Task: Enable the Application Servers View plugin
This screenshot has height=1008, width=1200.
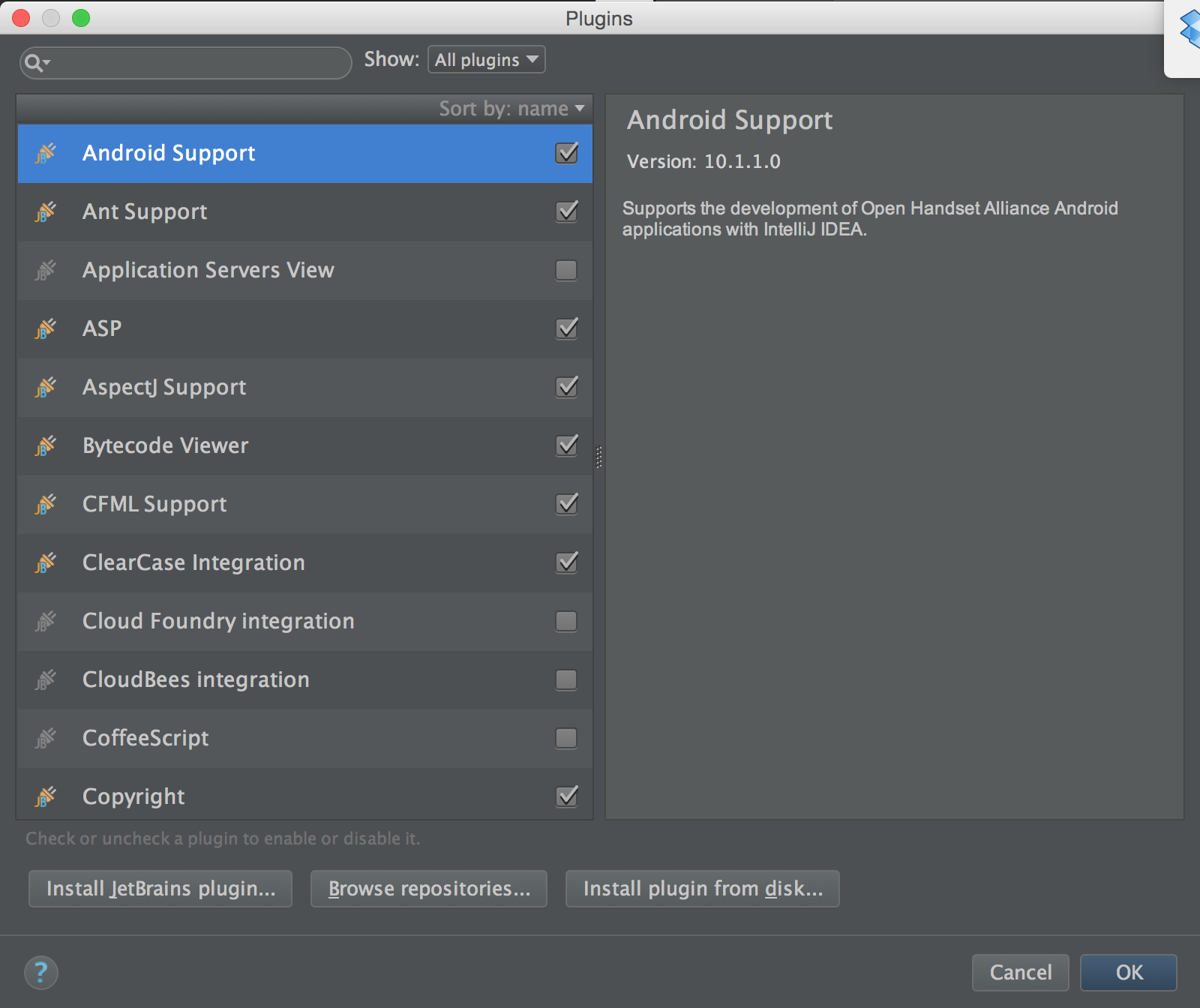Action: (x=566, y=270)
